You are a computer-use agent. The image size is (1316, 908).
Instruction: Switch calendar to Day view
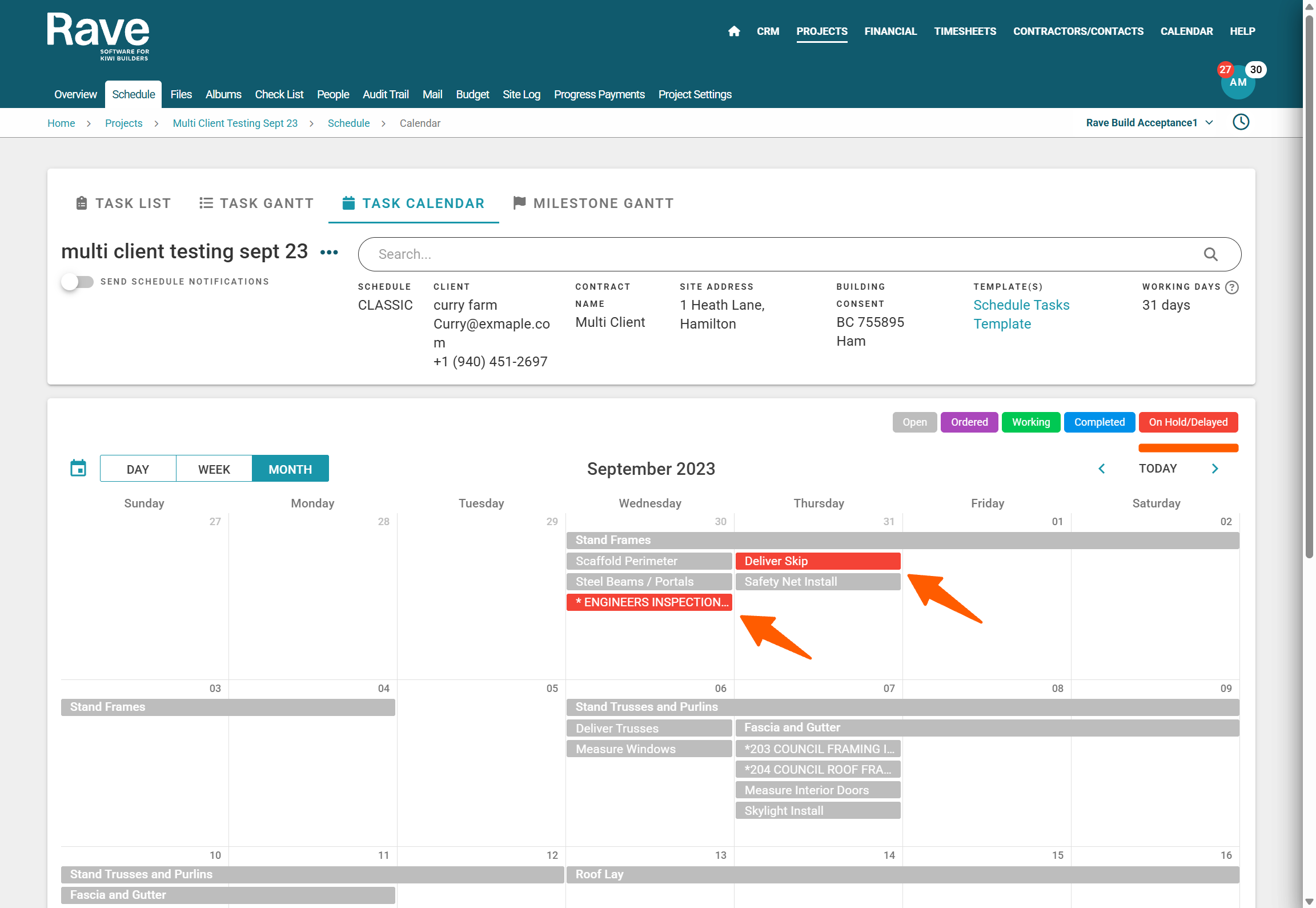pyautogui.click(x=138, y=469)
